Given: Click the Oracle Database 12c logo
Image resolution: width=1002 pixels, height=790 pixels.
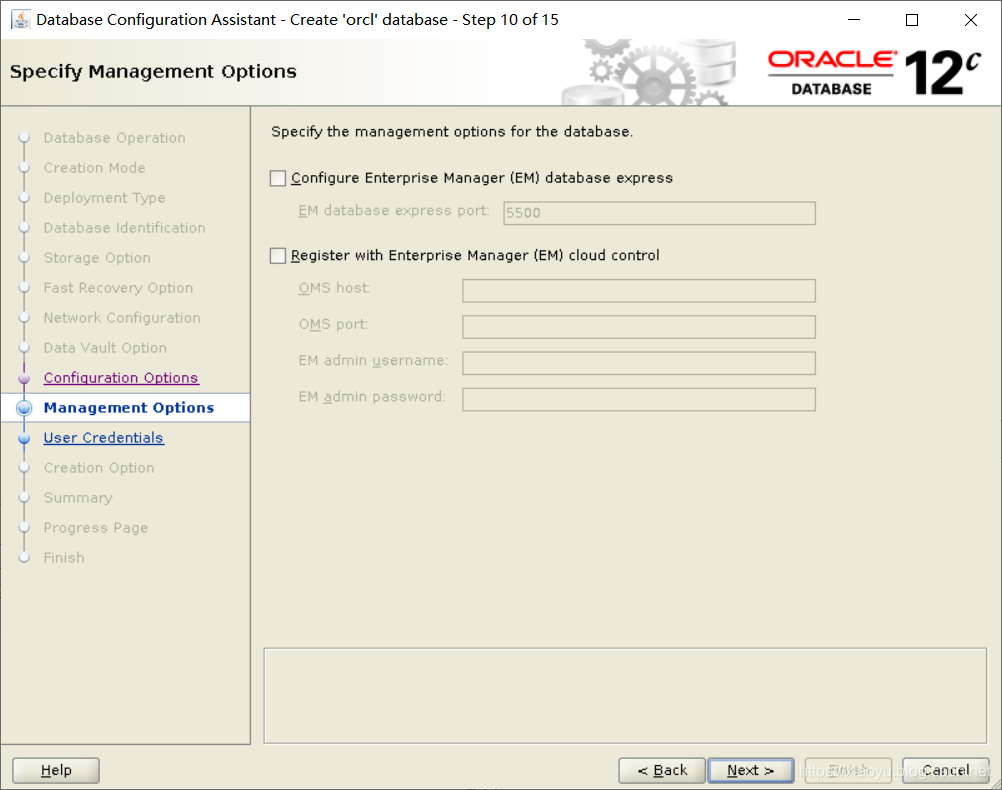Looking at the screenshot, I should [874, 73].
